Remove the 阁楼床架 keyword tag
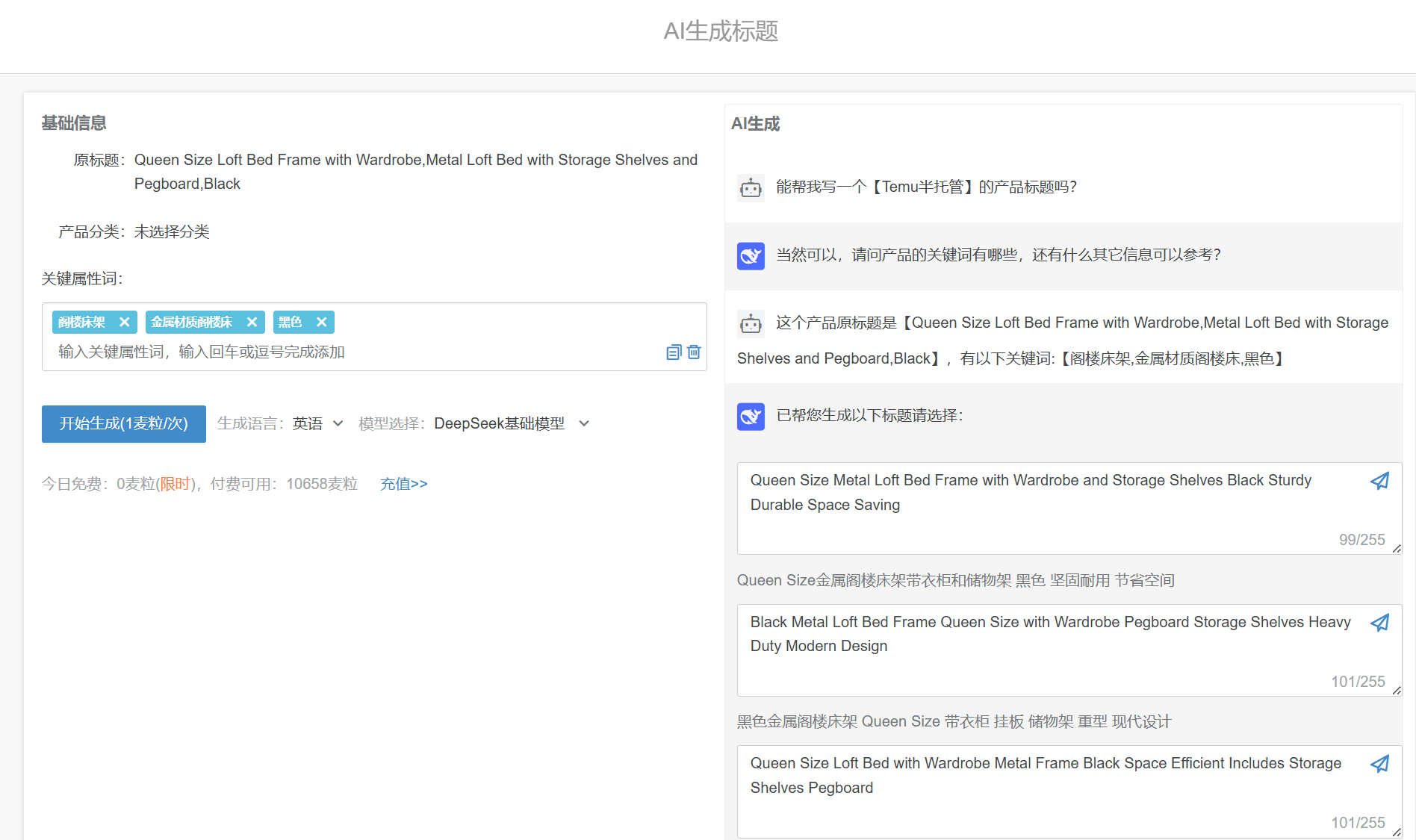This screenshot has height=840, width=1416. click(125, 322)
